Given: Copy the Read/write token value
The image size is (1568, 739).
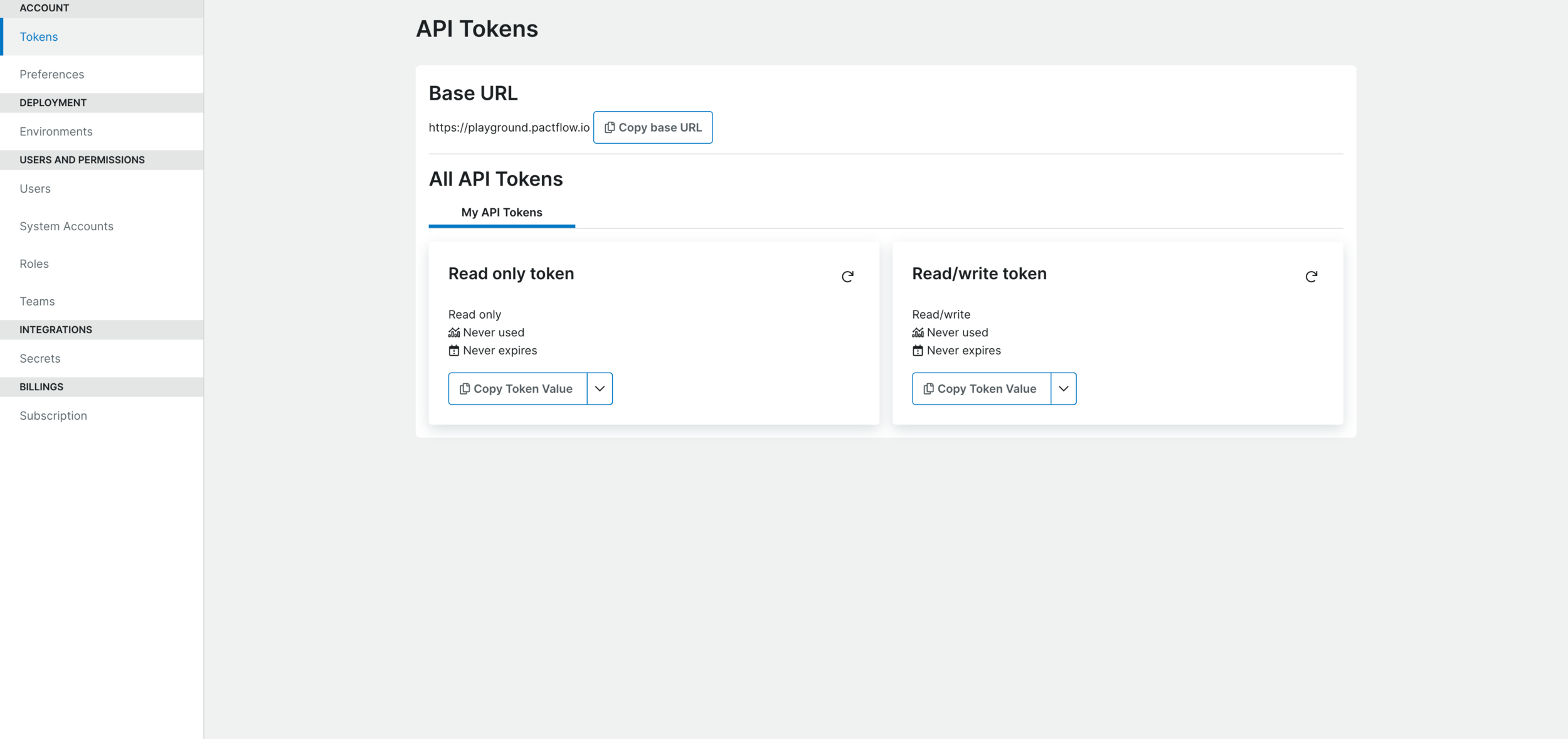Looking at the screenshot, I should (986, 389).
